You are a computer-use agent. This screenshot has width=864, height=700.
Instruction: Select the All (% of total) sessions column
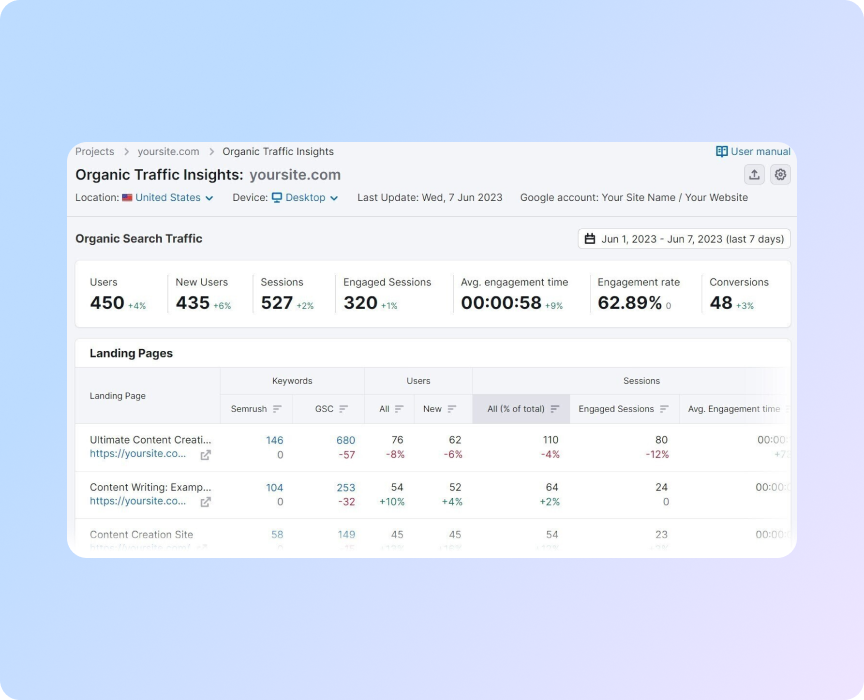(x=520, y=409)
